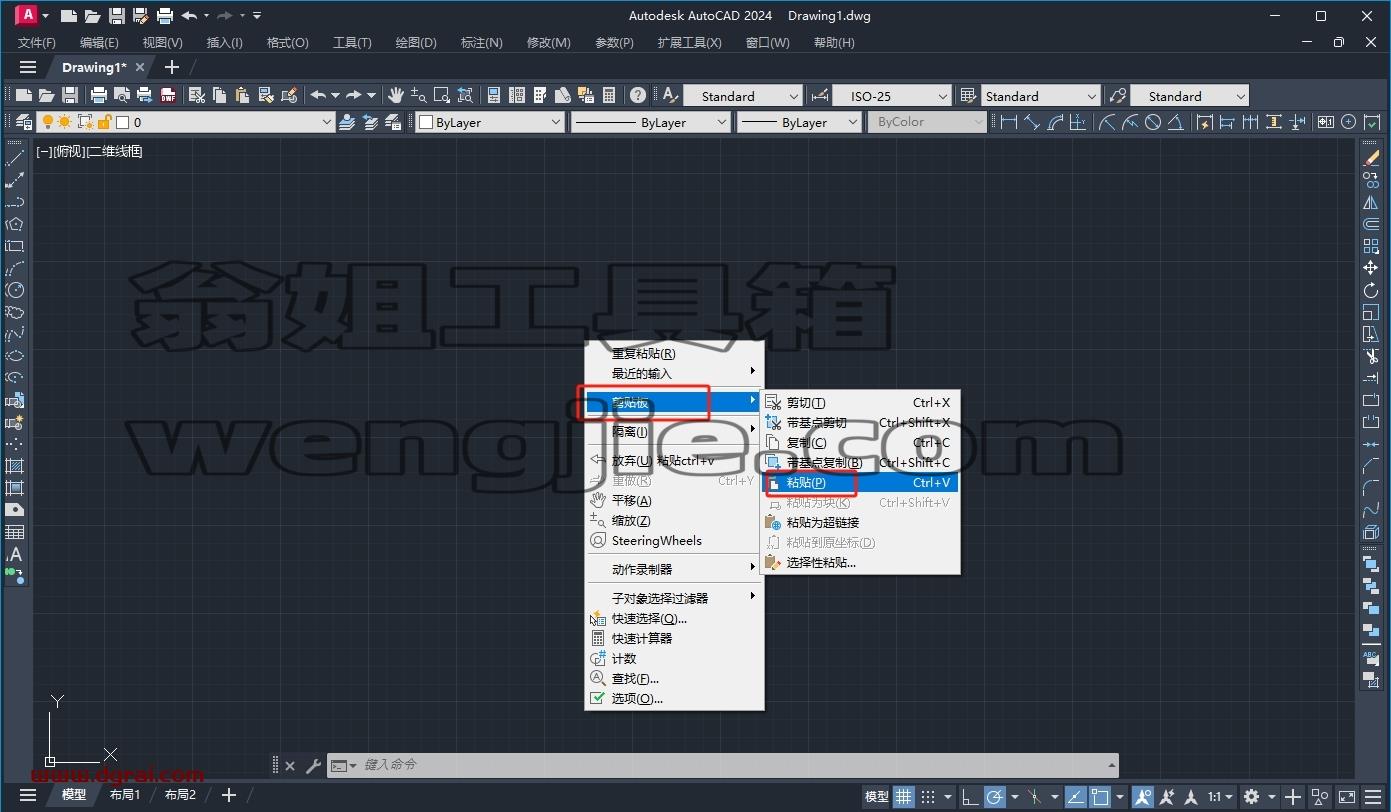Screen dimensions: 1391x812
Task: Select the multiline text A tool
Action: (x=14, y=554)
